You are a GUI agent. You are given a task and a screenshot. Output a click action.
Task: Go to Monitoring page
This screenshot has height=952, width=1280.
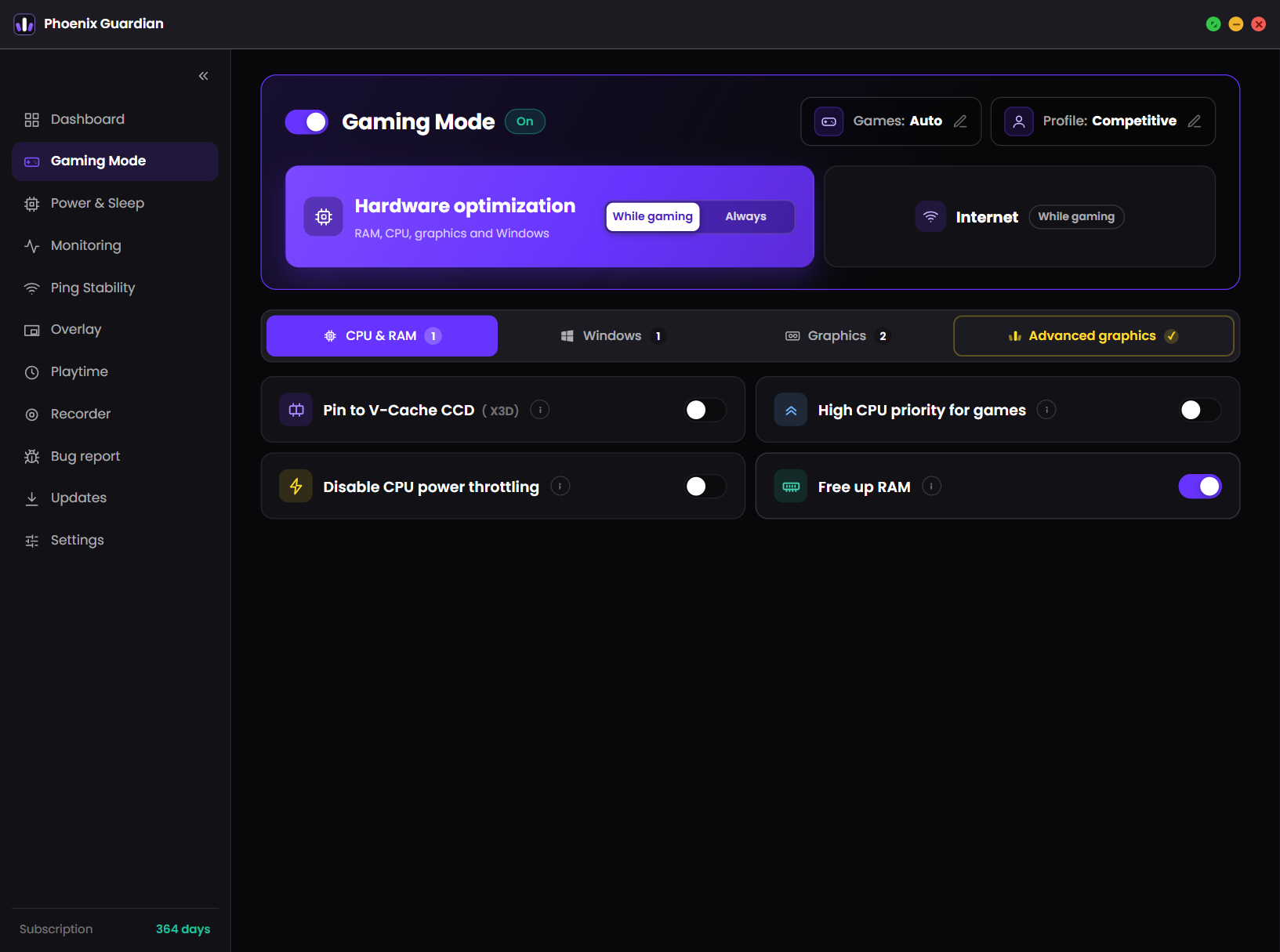click(115, 246)
